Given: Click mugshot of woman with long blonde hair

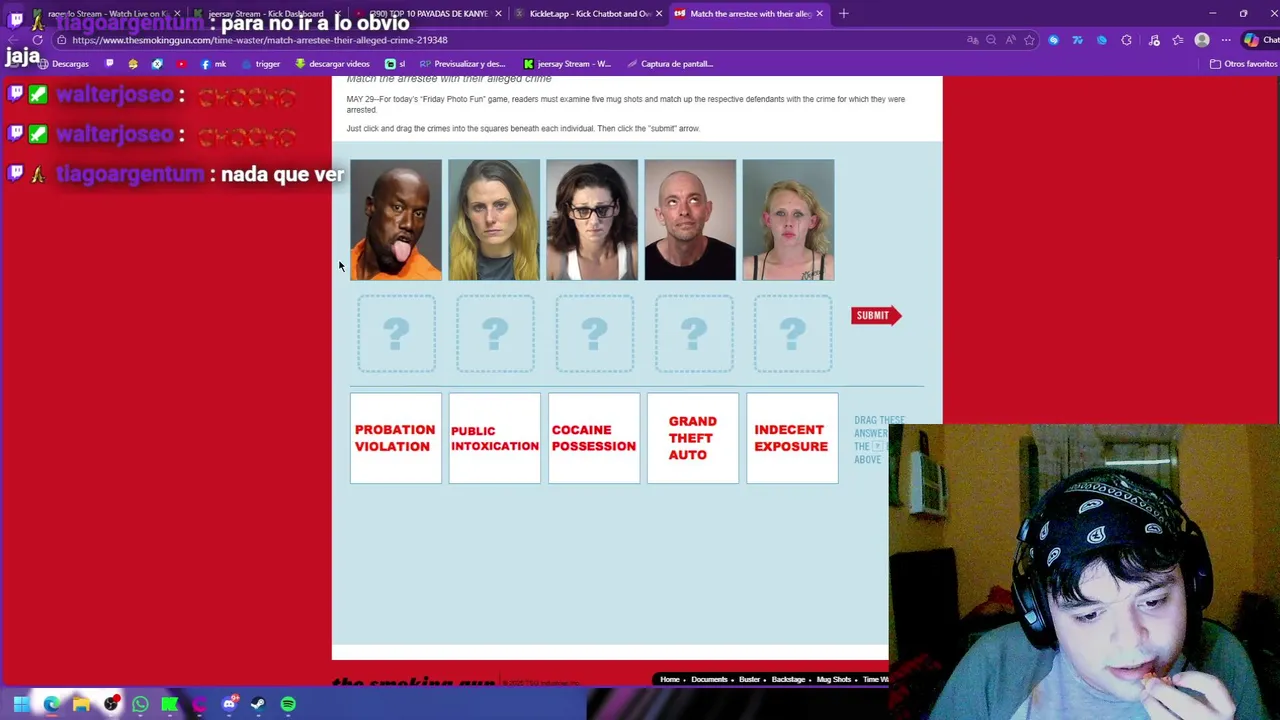Looking at the screenshot, I should (x=494, y=220).
